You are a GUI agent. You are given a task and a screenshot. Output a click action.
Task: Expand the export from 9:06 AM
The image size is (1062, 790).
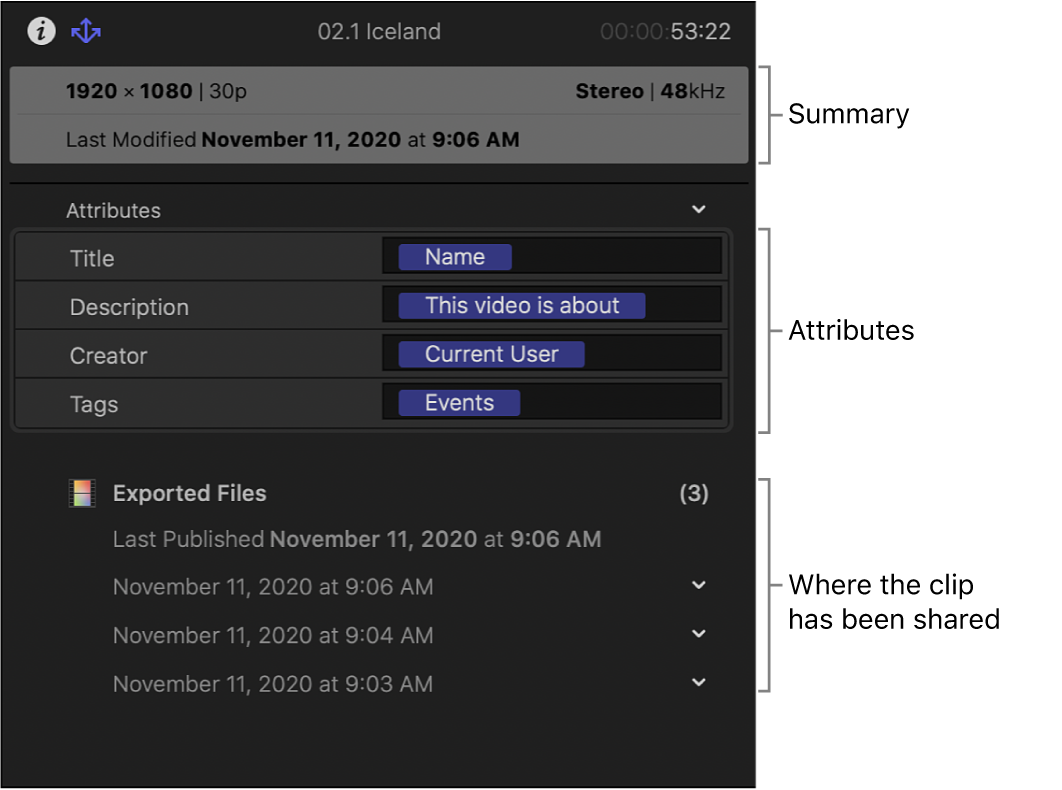coord(698,586)
